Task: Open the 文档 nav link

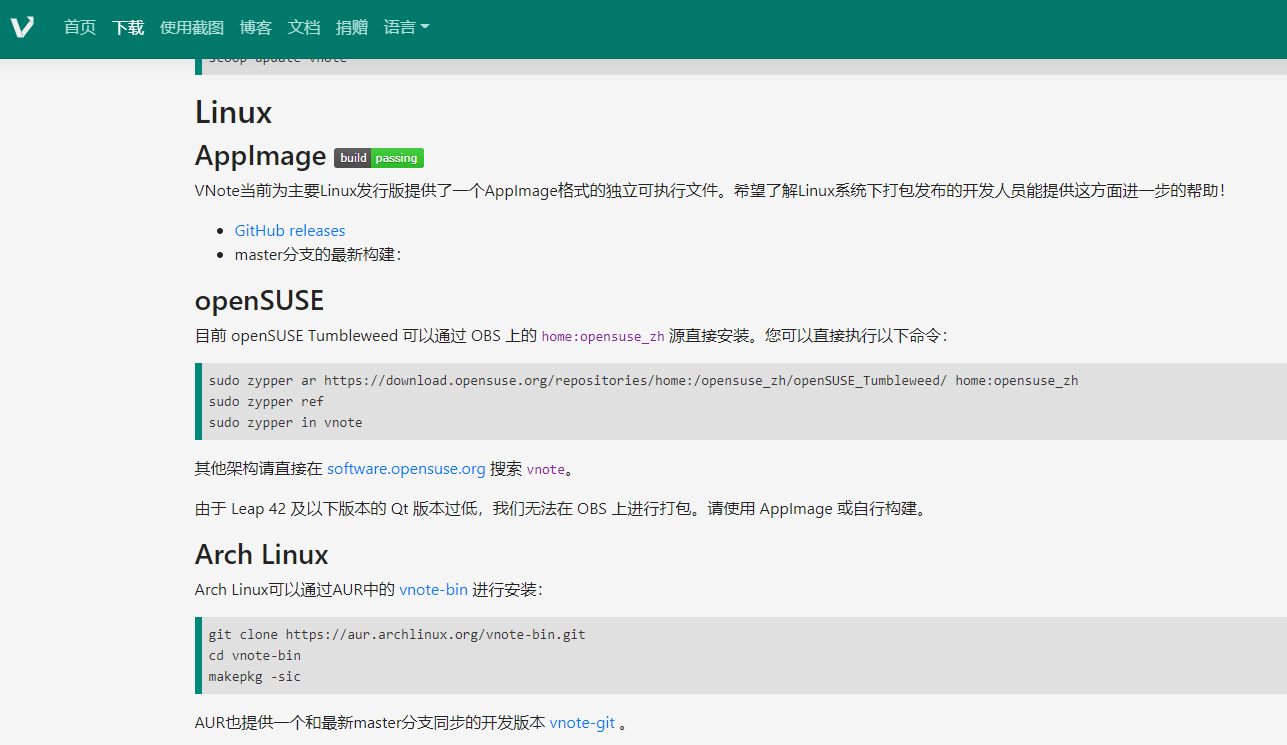Action: [304, 28]
